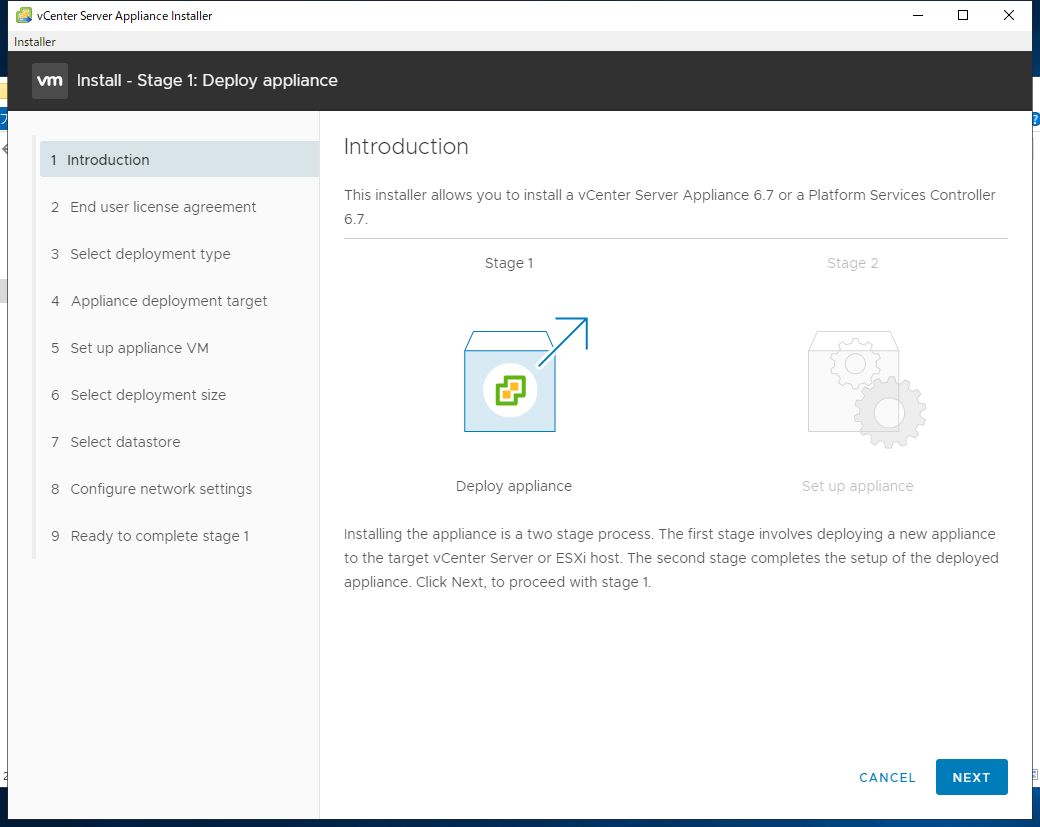Screen dimensions: 1040x827
Task: Click the CANCEL button
Action: [x=887, y=777]
